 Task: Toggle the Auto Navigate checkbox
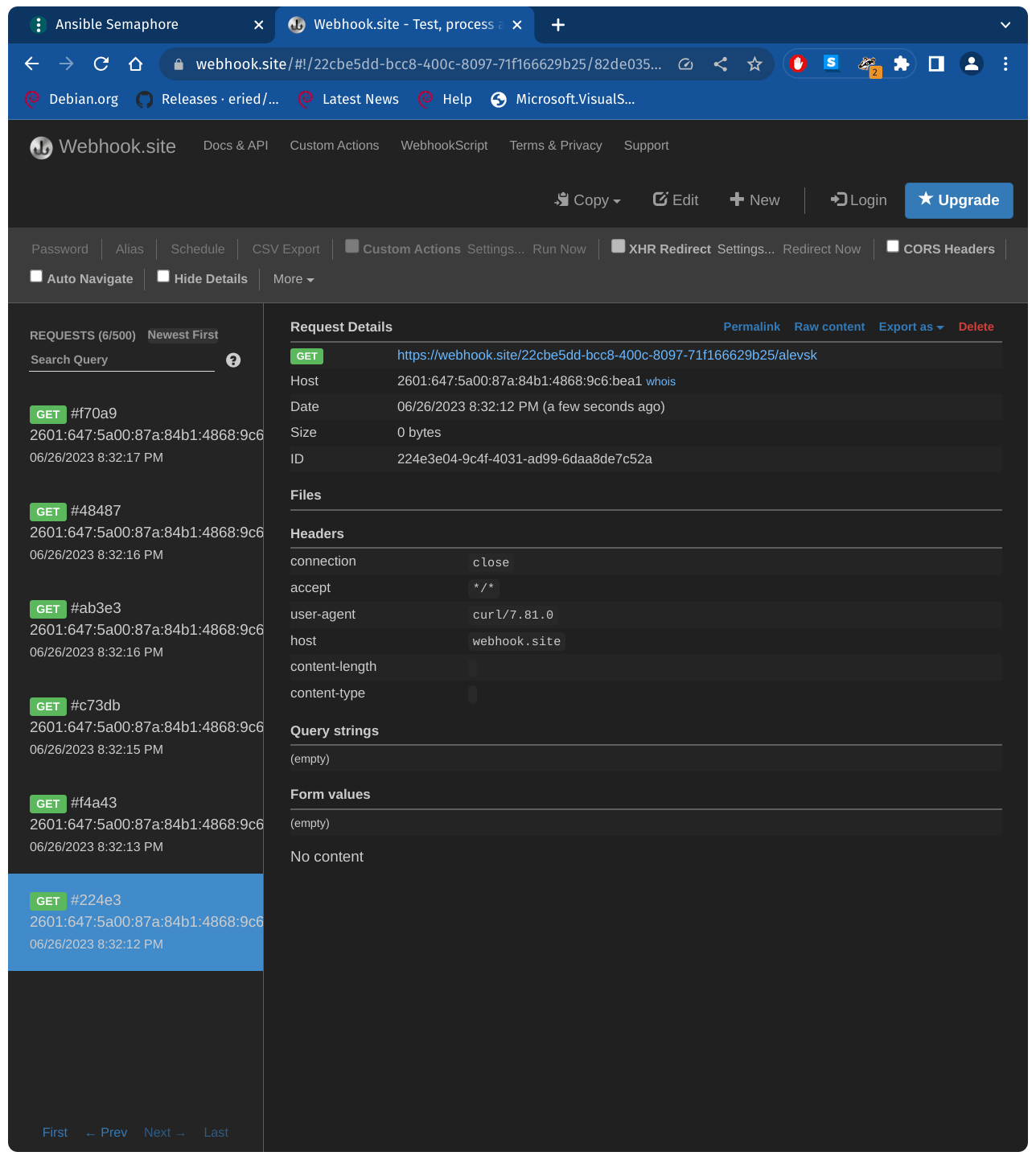coord(36,277)
